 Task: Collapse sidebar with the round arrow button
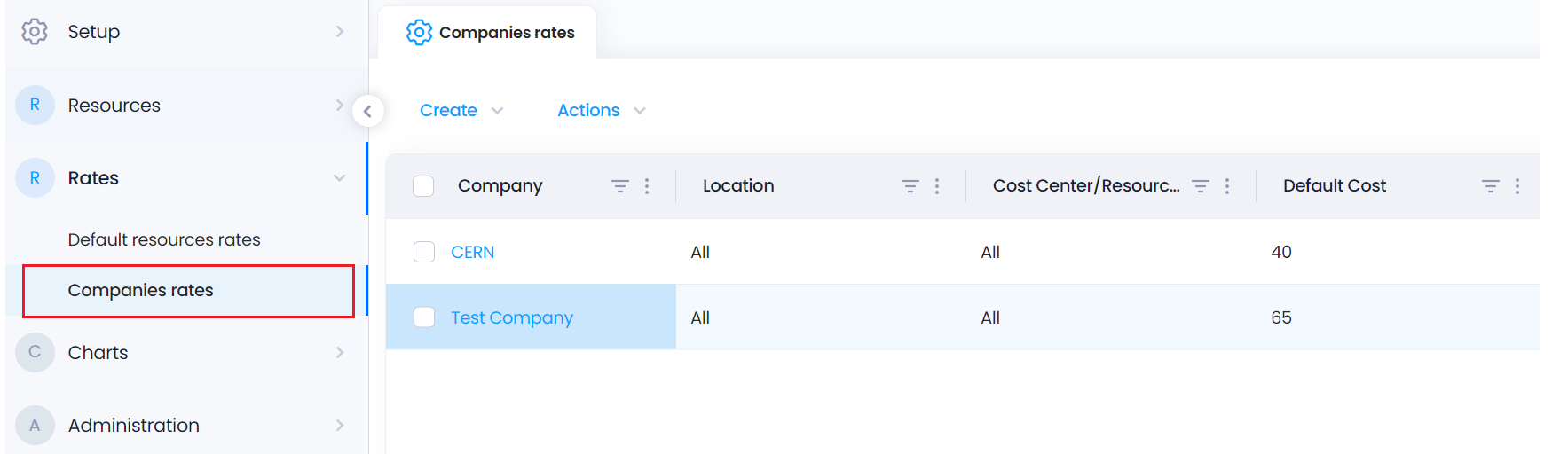[367, 111]
